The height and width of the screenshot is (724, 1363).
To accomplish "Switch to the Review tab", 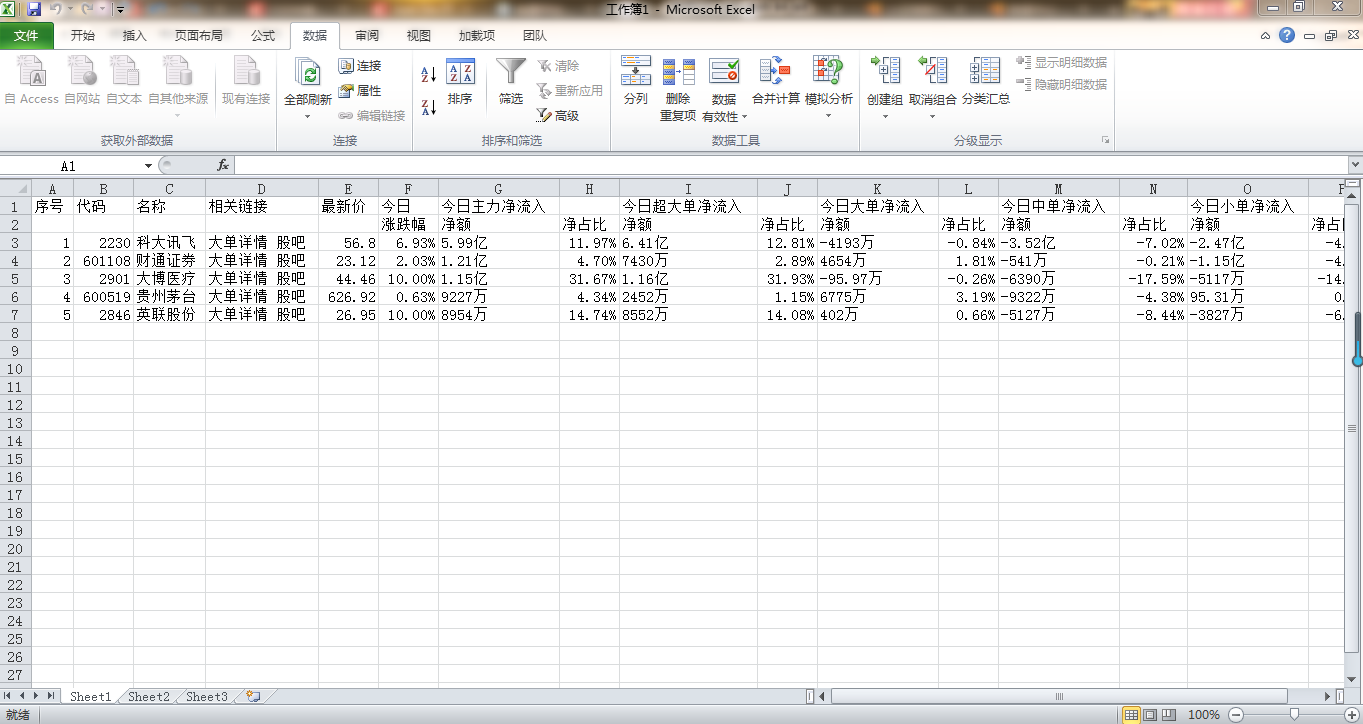I will pyautogui.click(x=367, y=35).
